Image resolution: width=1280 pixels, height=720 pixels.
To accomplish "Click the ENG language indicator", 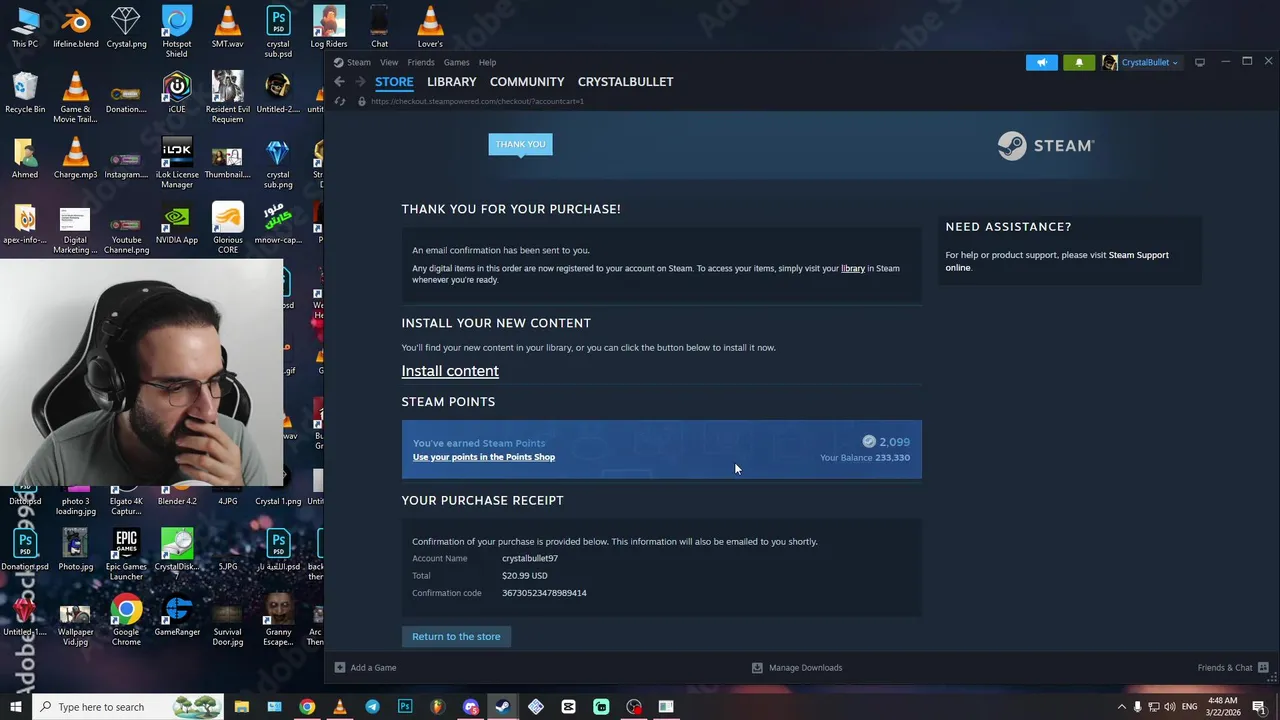I will (1190, 707).
